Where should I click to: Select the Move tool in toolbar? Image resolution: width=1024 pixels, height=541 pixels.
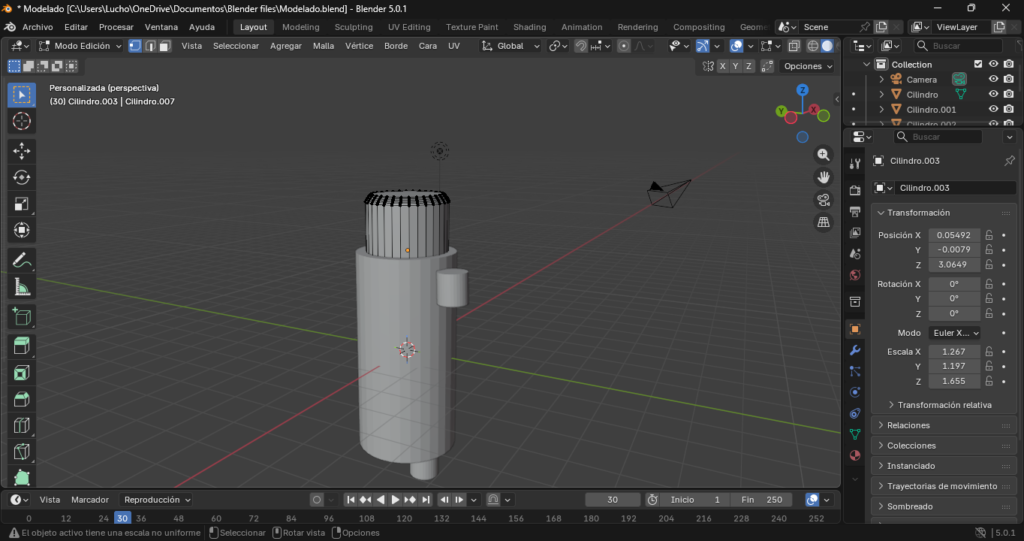pyautogui.click(x=21, y=150)
